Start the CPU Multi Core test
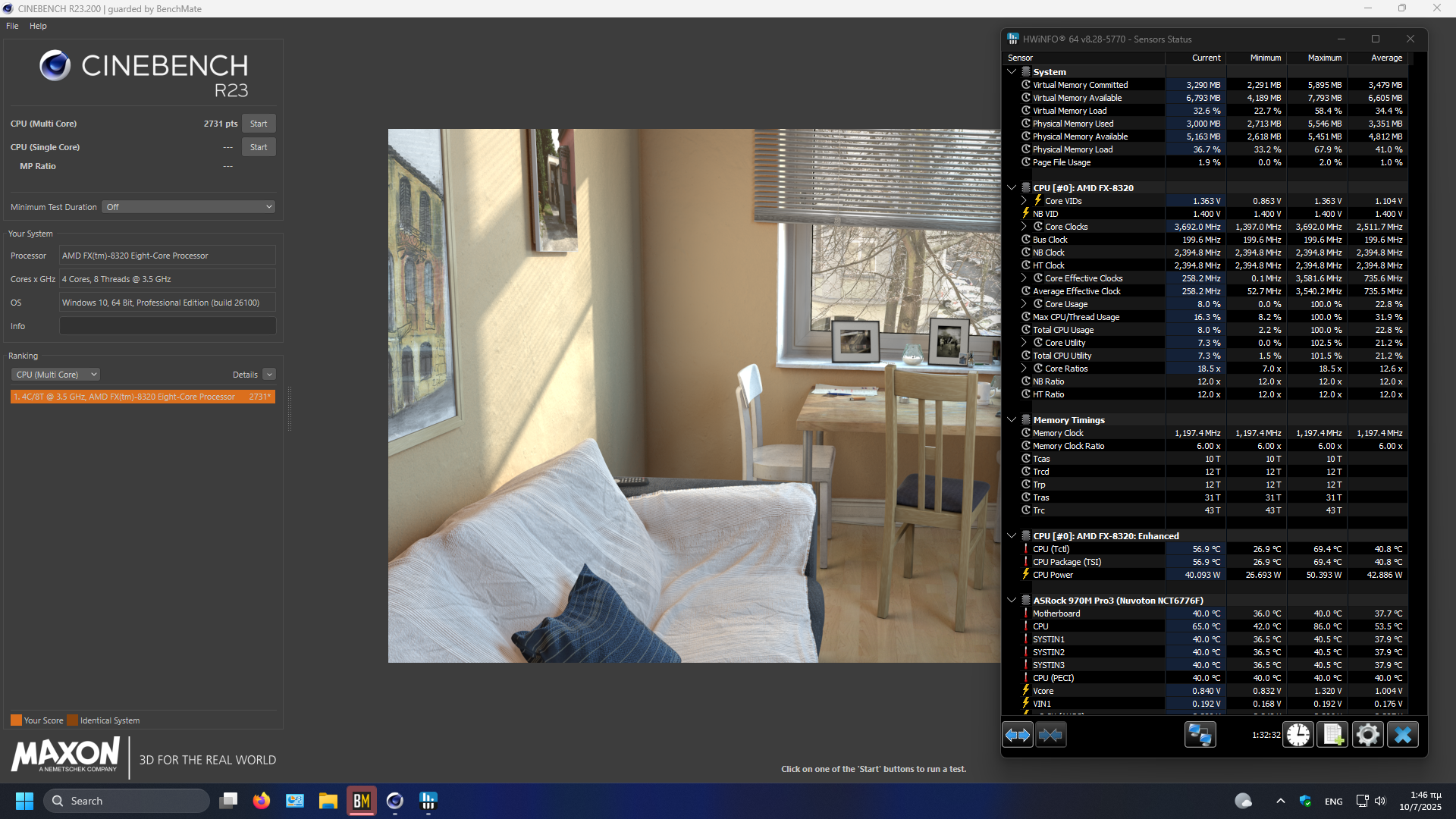 [259, 124]
